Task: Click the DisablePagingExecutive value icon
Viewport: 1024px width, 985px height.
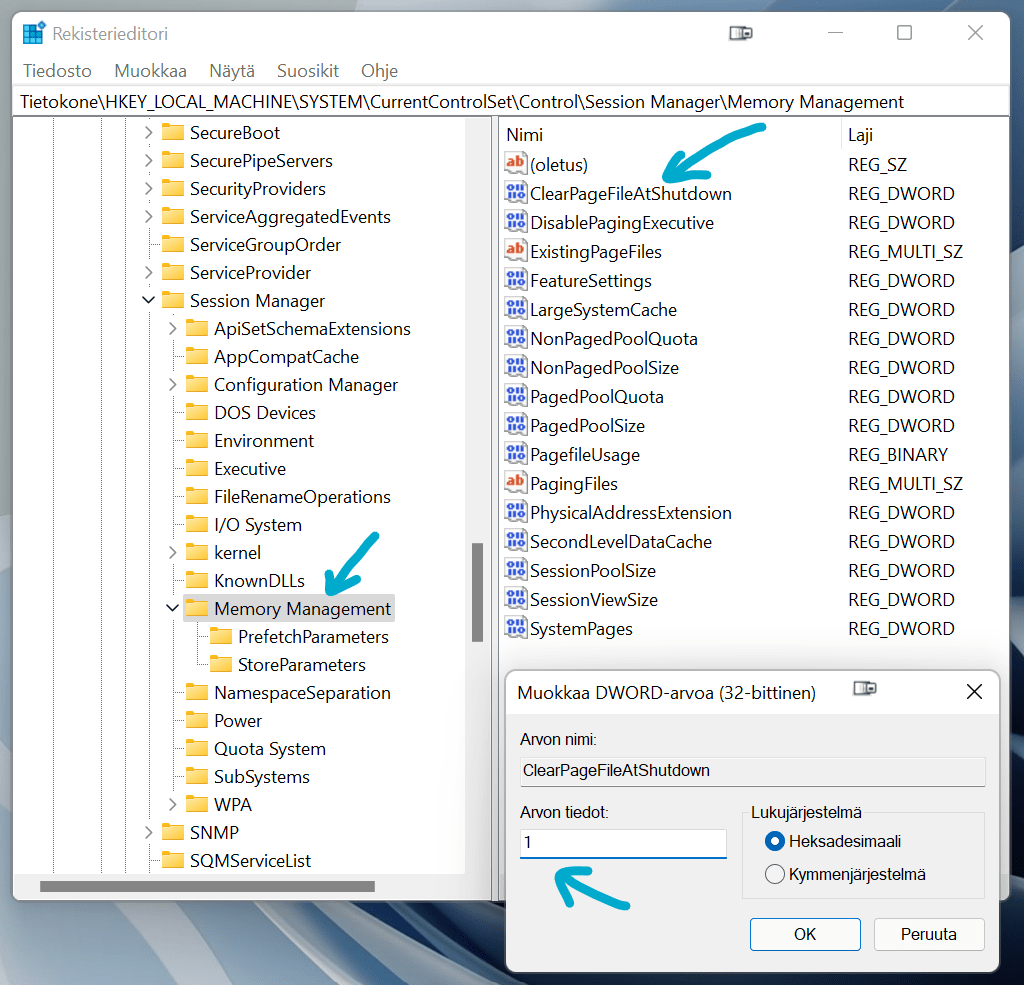Action: (515, 222)
